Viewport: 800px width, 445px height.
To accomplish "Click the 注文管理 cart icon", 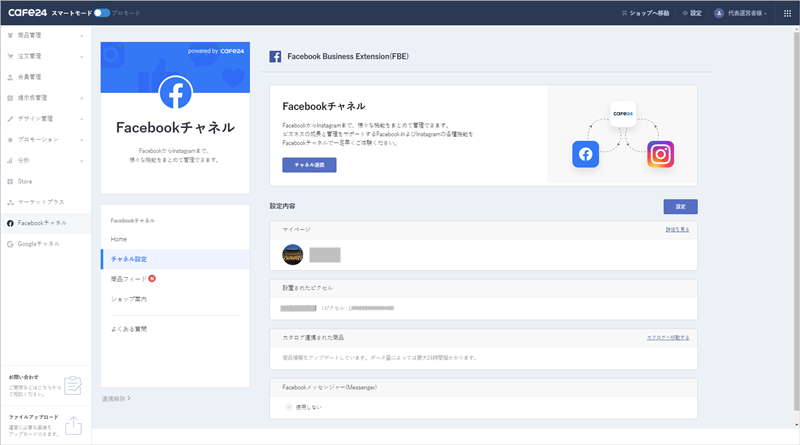I will point(10,56).
